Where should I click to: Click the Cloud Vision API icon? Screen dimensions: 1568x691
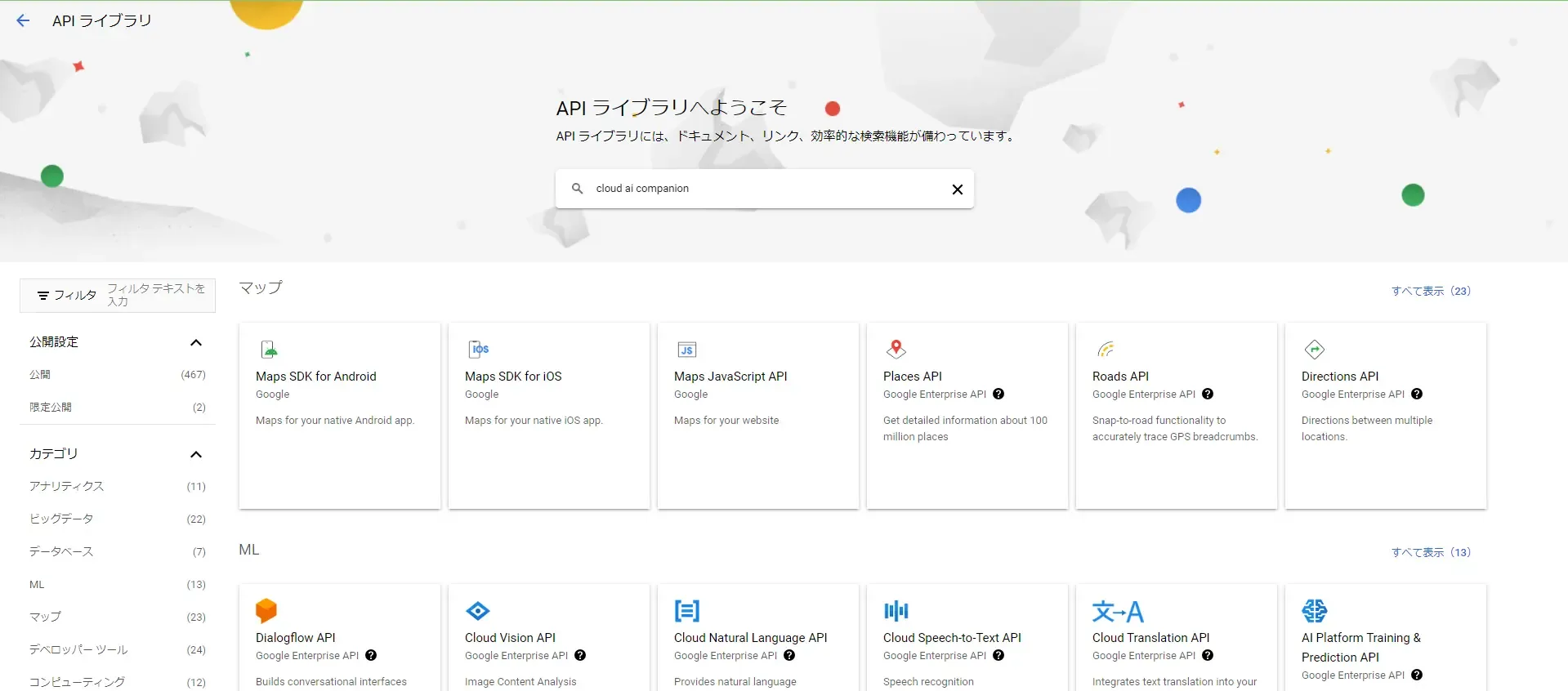pyautogui.click(x=478, y=611)
